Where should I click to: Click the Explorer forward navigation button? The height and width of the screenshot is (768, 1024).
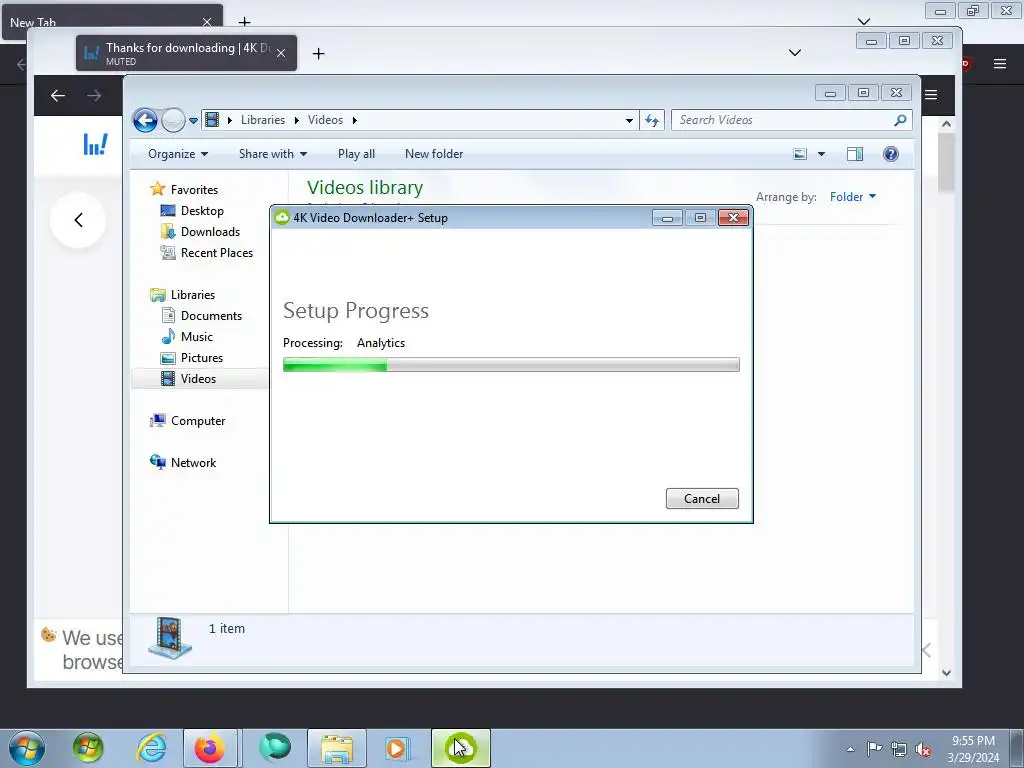[173, 120]
